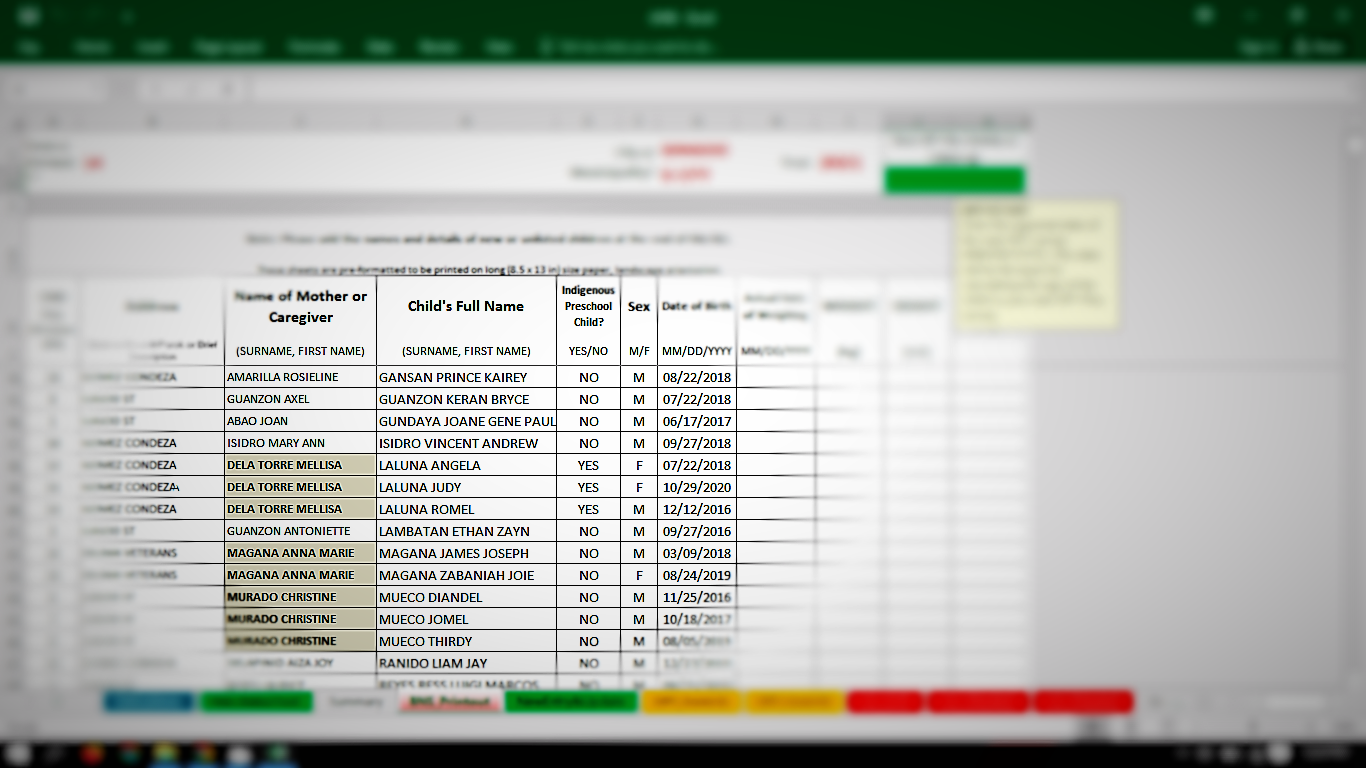This screenshot has height=768, width=1366.
Task: Select birth date 12/12/2016
Action: 697,509
